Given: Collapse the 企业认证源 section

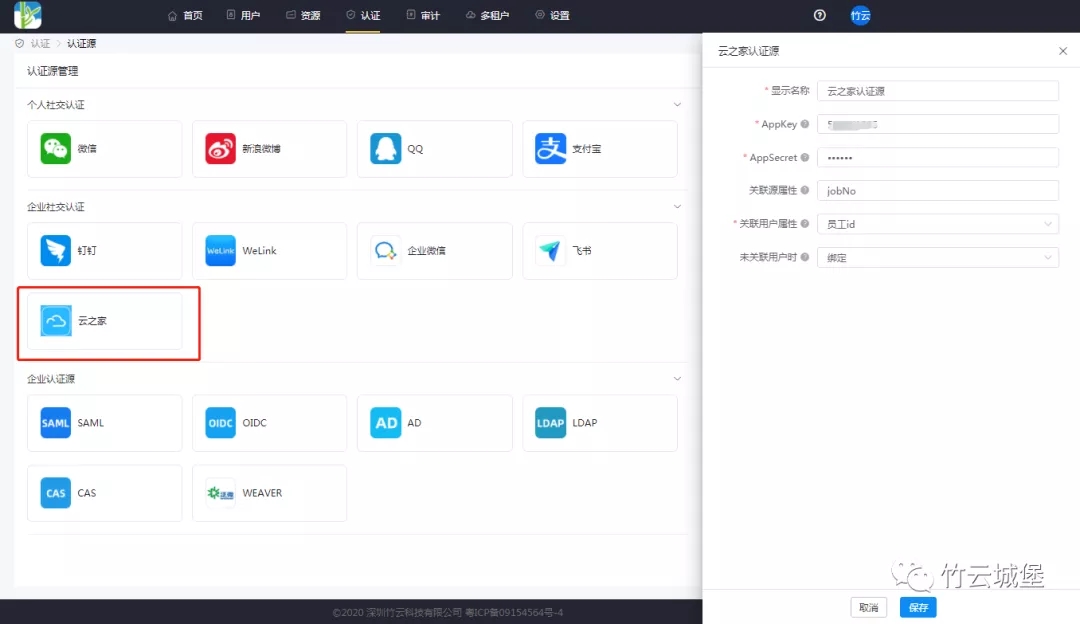Looking at the screenshot, I should click(677, 379).
